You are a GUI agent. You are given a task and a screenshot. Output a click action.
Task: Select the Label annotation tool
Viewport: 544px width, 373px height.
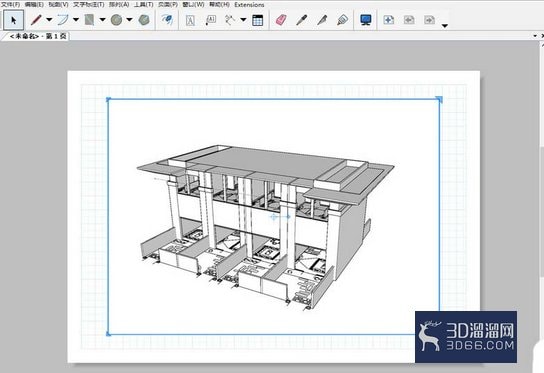211,20
